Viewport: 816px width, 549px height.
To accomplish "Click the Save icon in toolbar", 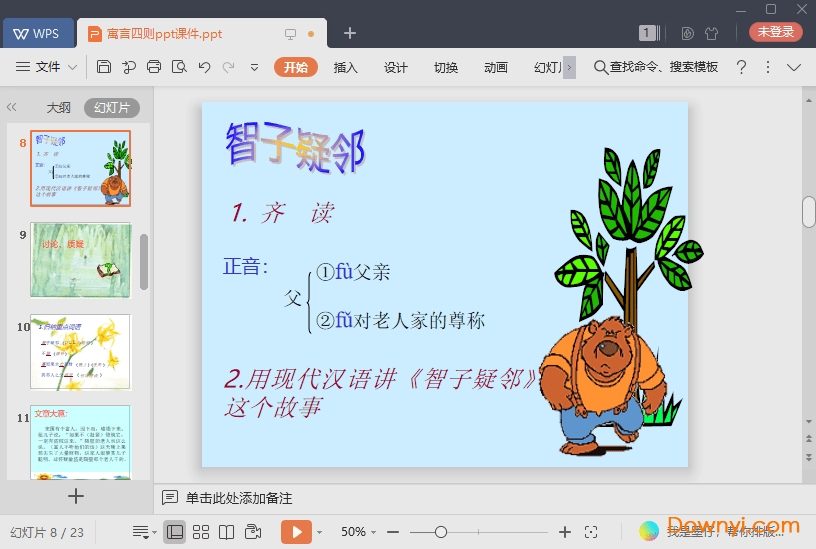I will click(x=104, y=67).
